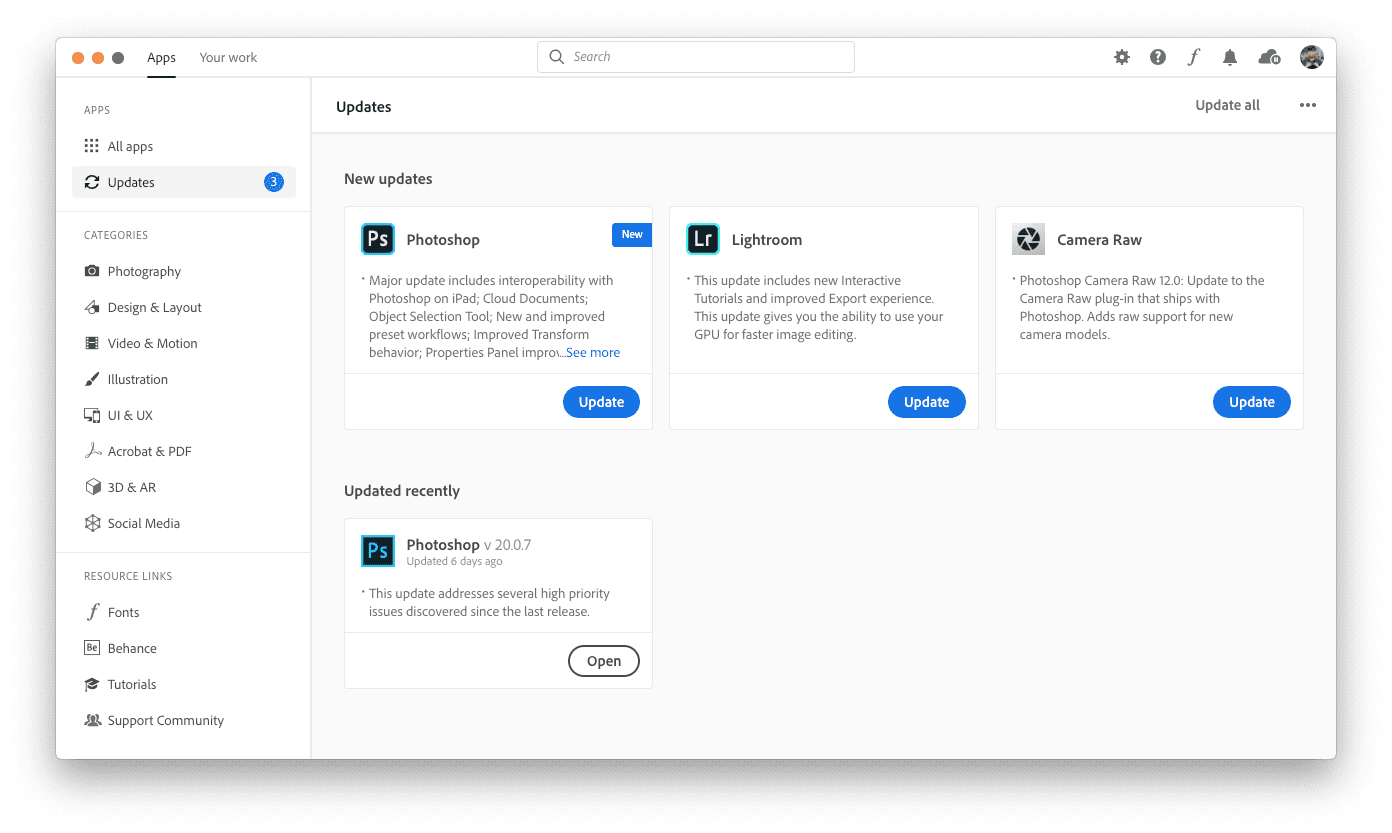
Task: Open recently updated Photoshop v 20.0.7
Action: pyautogui.click(x=603, y=661)
